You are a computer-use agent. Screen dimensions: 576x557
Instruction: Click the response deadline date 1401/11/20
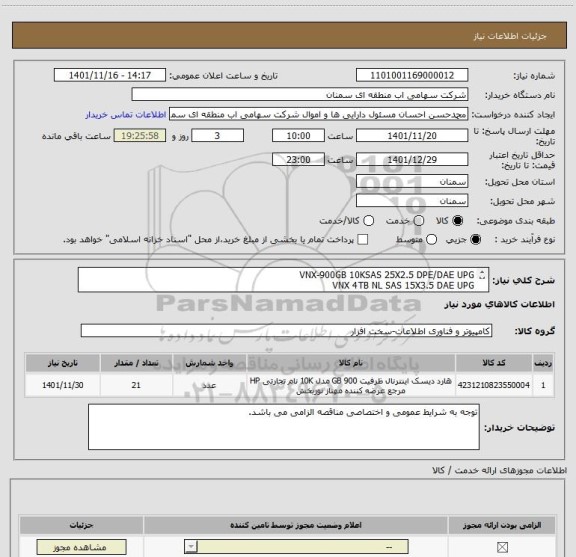412,136
